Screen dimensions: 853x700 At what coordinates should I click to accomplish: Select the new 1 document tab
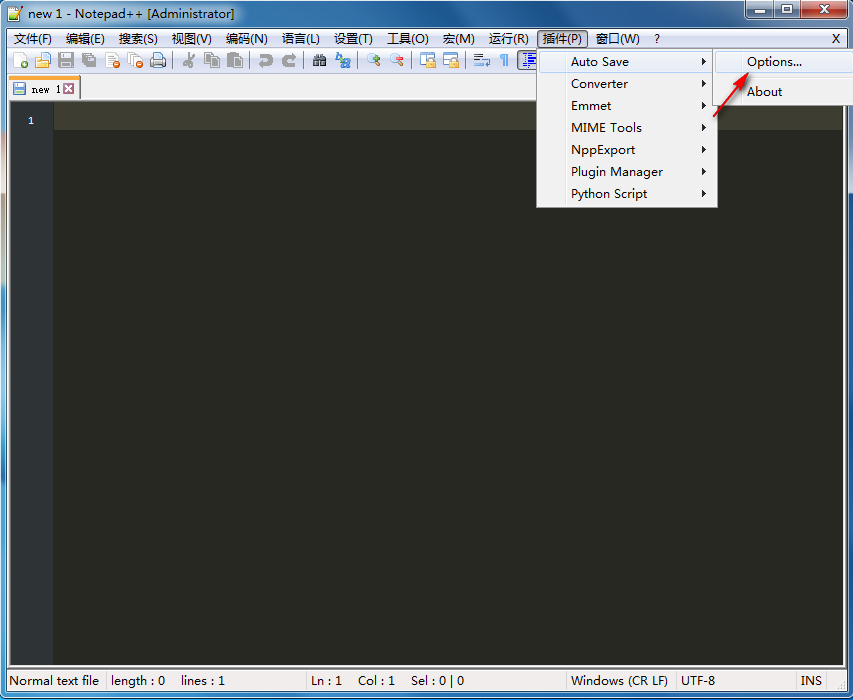point(44,88)
